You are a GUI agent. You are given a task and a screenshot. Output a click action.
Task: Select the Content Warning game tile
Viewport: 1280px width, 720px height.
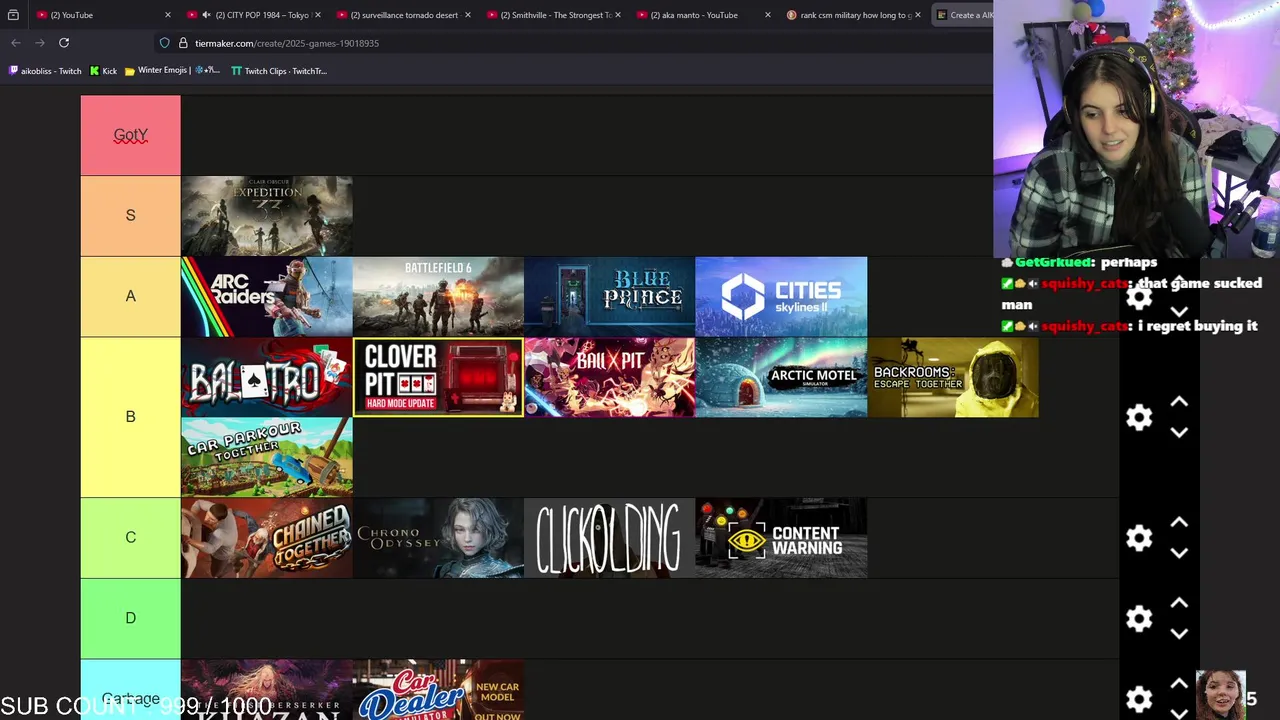tap(781, 538)
